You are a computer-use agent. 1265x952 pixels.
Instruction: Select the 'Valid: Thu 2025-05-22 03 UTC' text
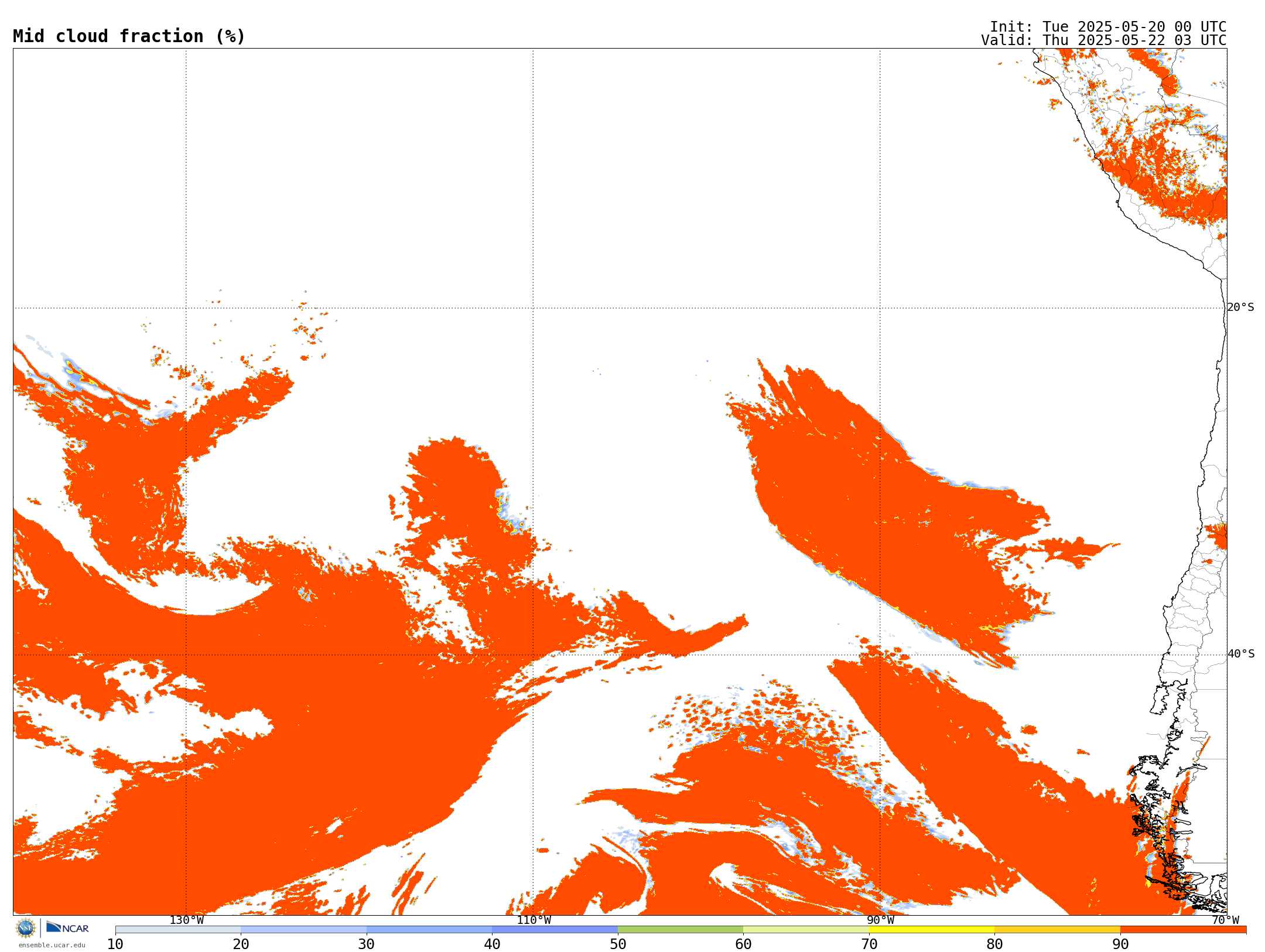coord(1104,40)
